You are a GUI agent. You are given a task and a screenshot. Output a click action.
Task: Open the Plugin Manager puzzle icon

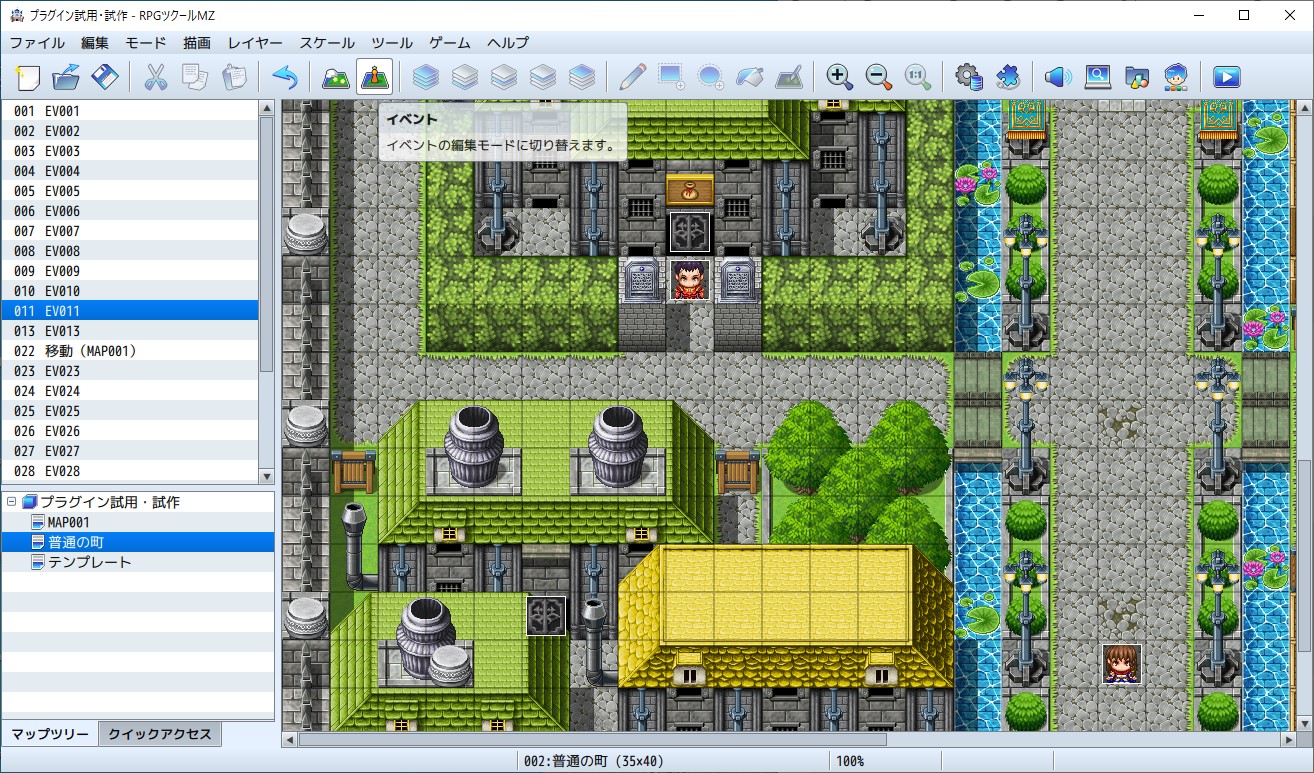[x=1007, y=77]
